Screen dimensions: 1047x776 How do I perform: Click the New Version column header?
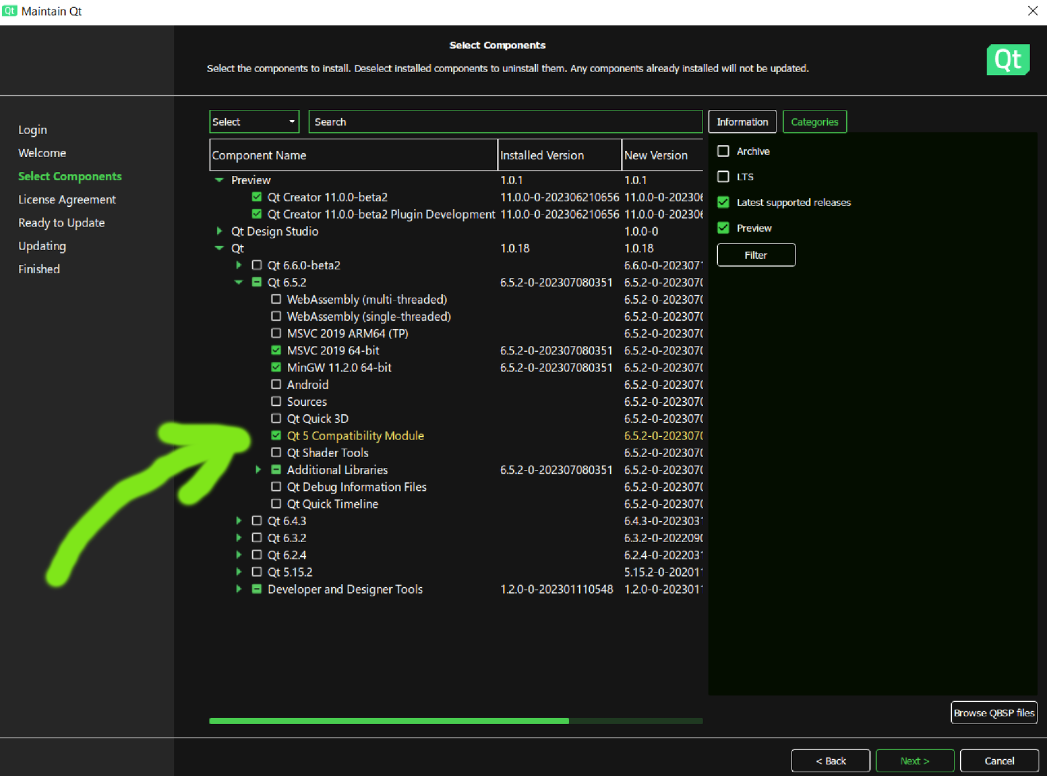pyautogui.click(x=662, y=155)
